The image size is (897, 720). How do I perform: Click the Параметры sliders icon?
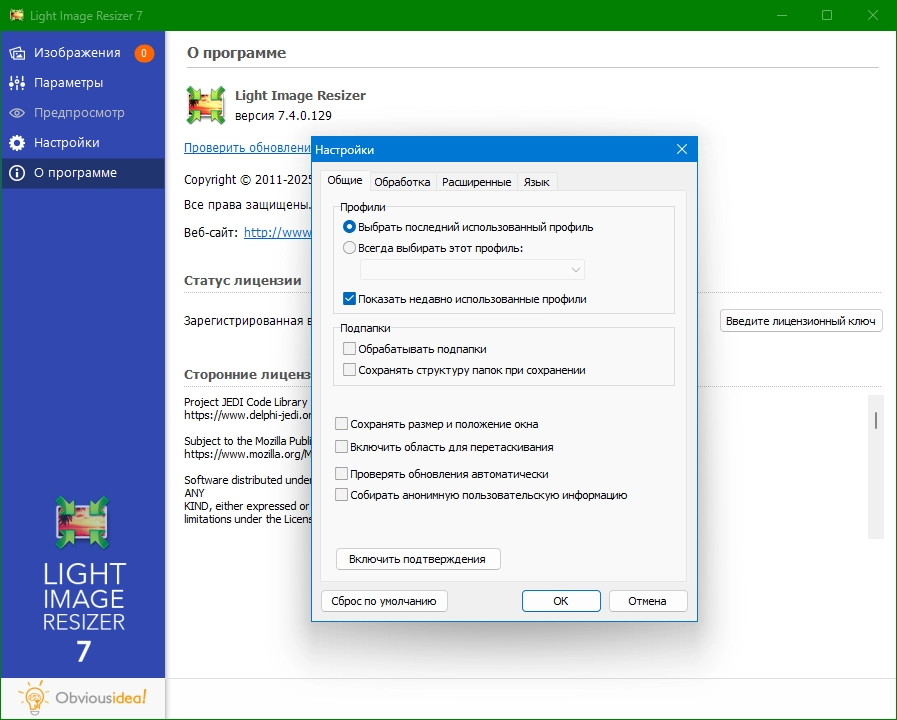click(x=17, y=83)
